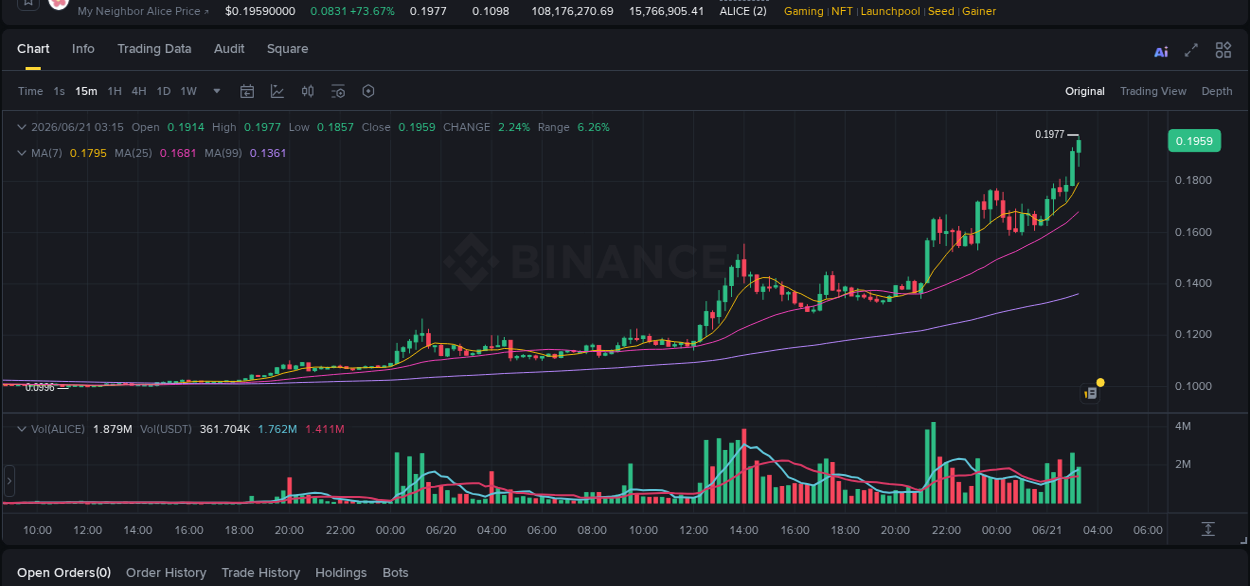Open the go-to-date calendar icon
Viewport: 1250px width, 586px height.
pyautogui.click(x=247, y=91)
